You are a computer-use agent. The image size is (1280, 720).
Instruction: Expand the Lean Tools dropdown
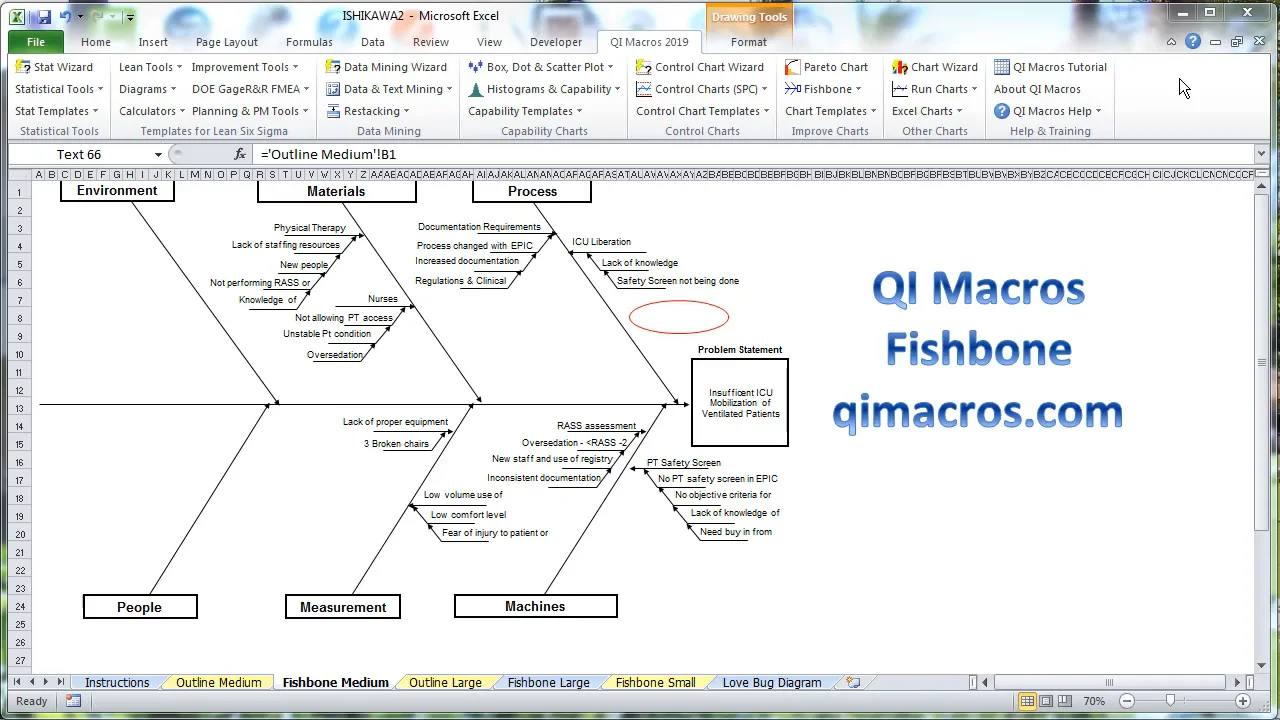(x=150, y=67)
